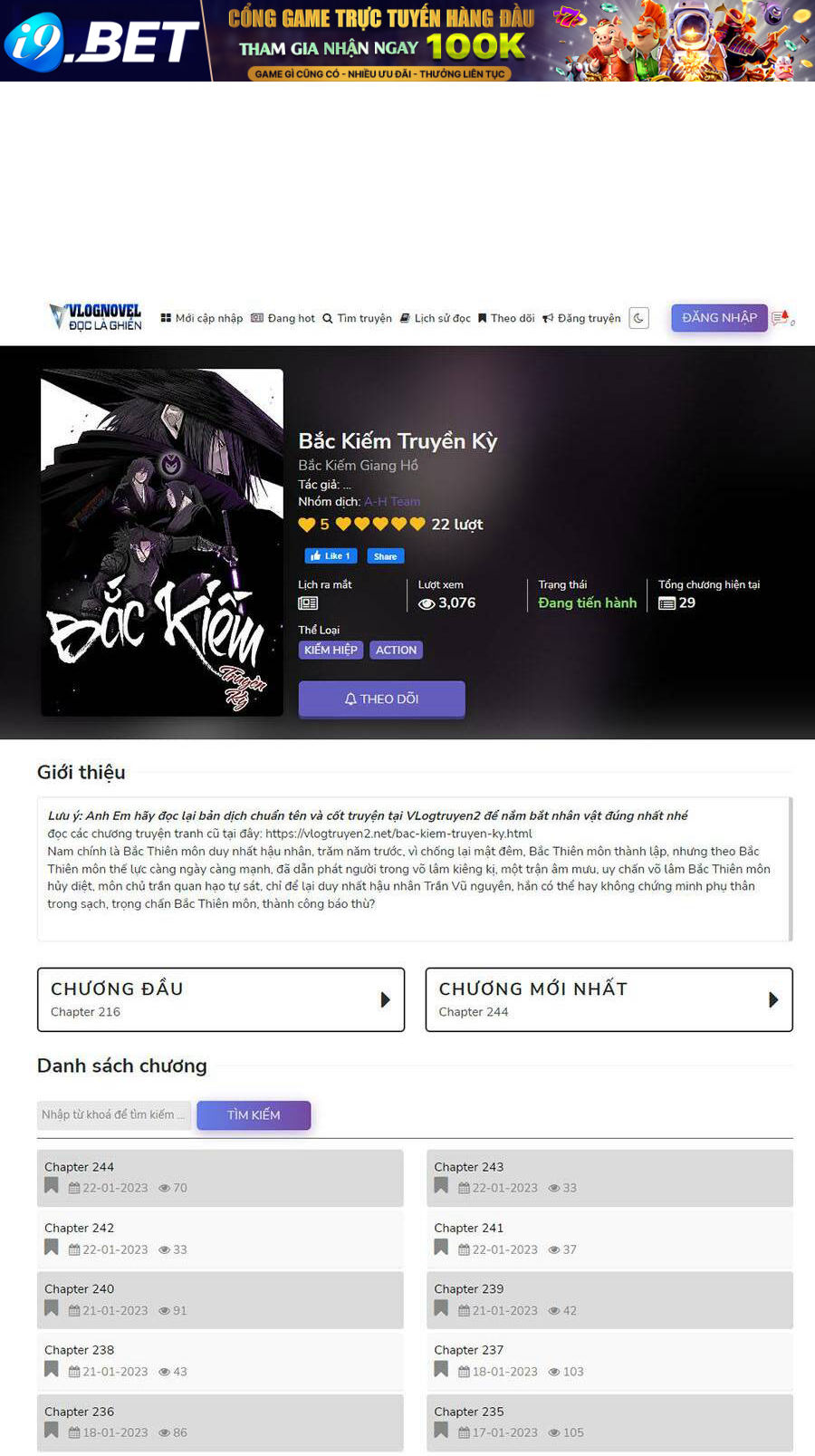
Task: Open Lịch sử đọc in navigation
Action: [435, 318]
